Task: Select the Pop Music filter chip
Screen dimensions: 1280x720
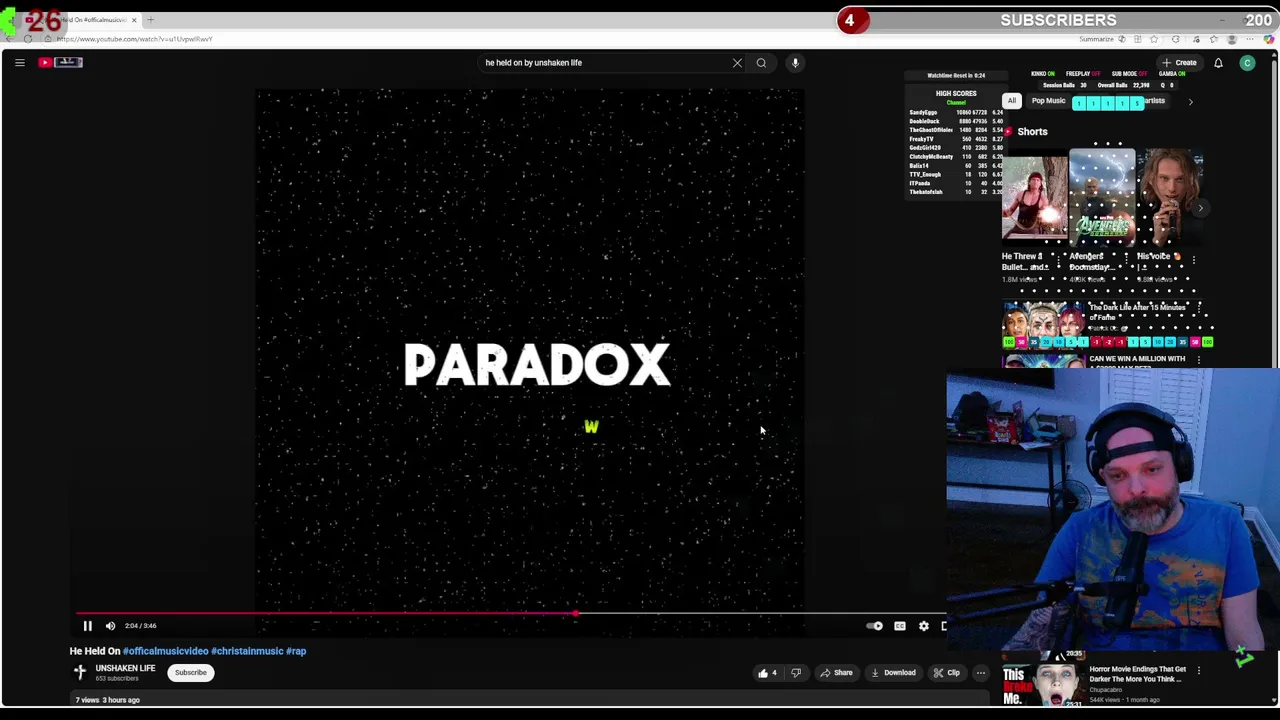Action: pos(1048,101)
